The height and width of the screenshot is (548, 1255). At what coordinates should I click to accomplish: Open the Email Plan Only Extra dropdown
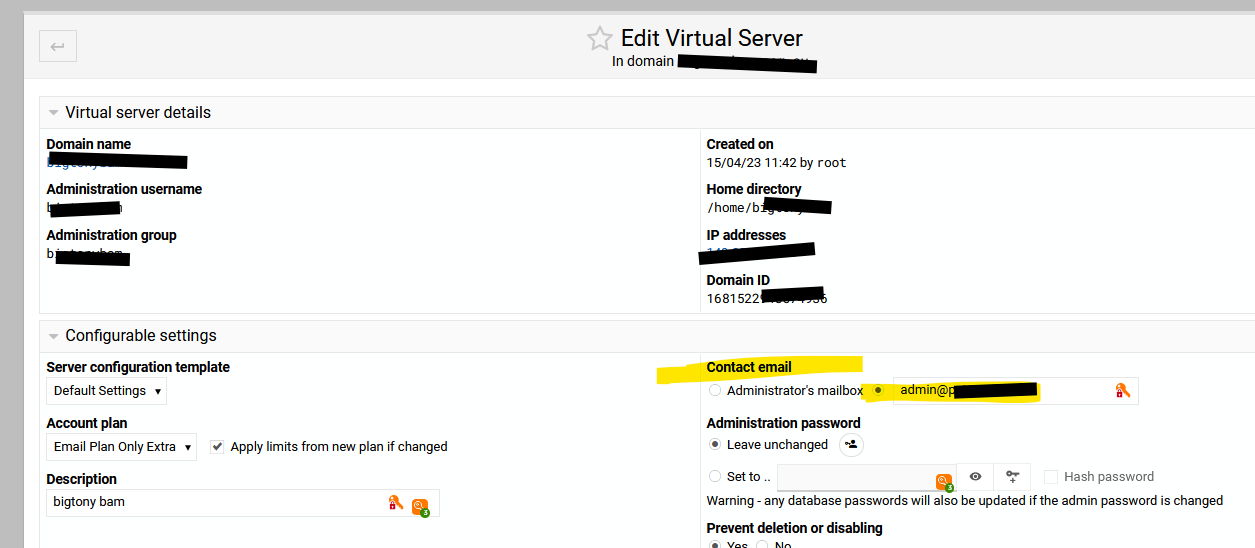[121, 446]
